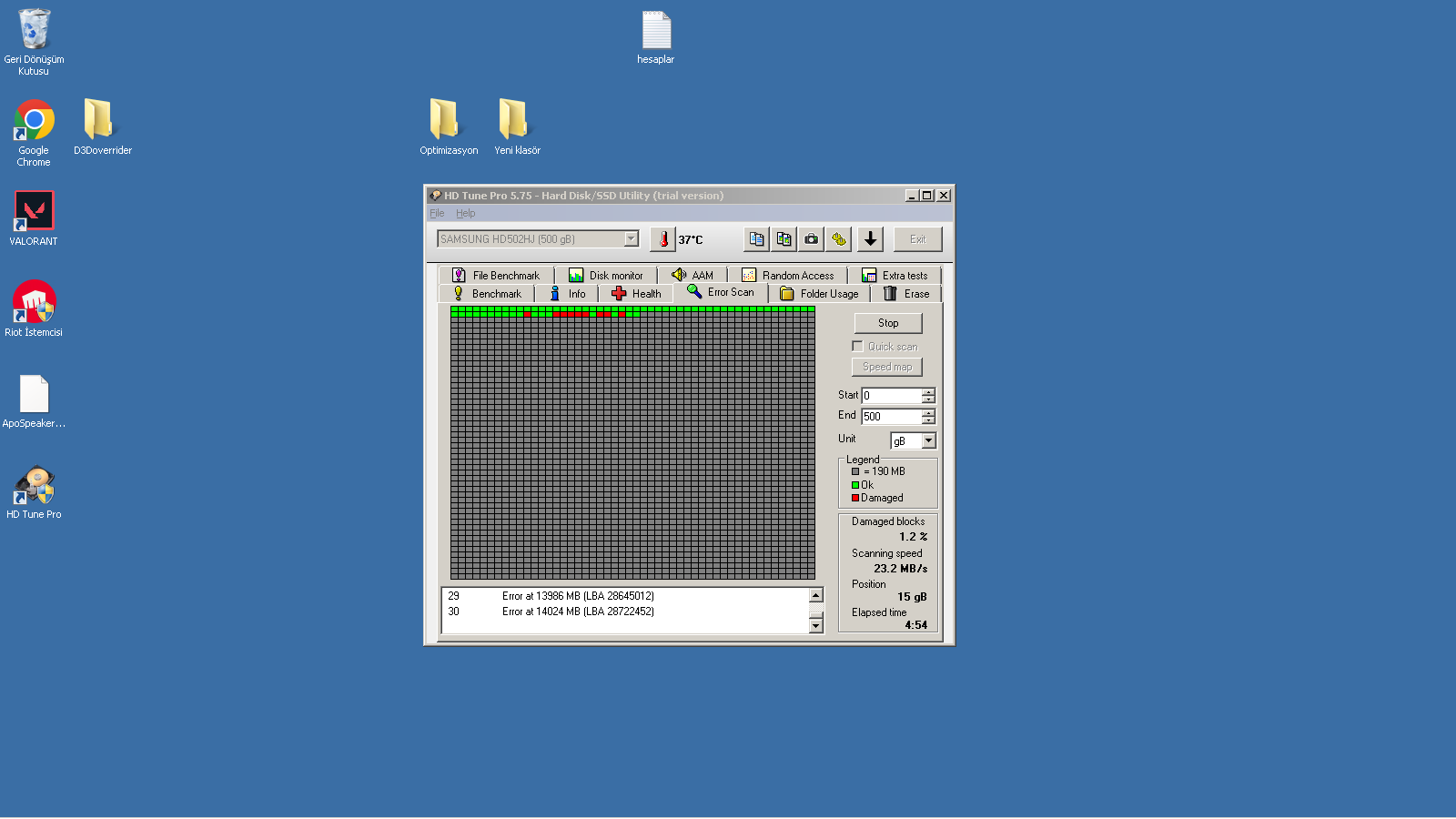1456x819 pixels.
Task: Switch to the Disk monitor tab
Action: click(606, 275)
